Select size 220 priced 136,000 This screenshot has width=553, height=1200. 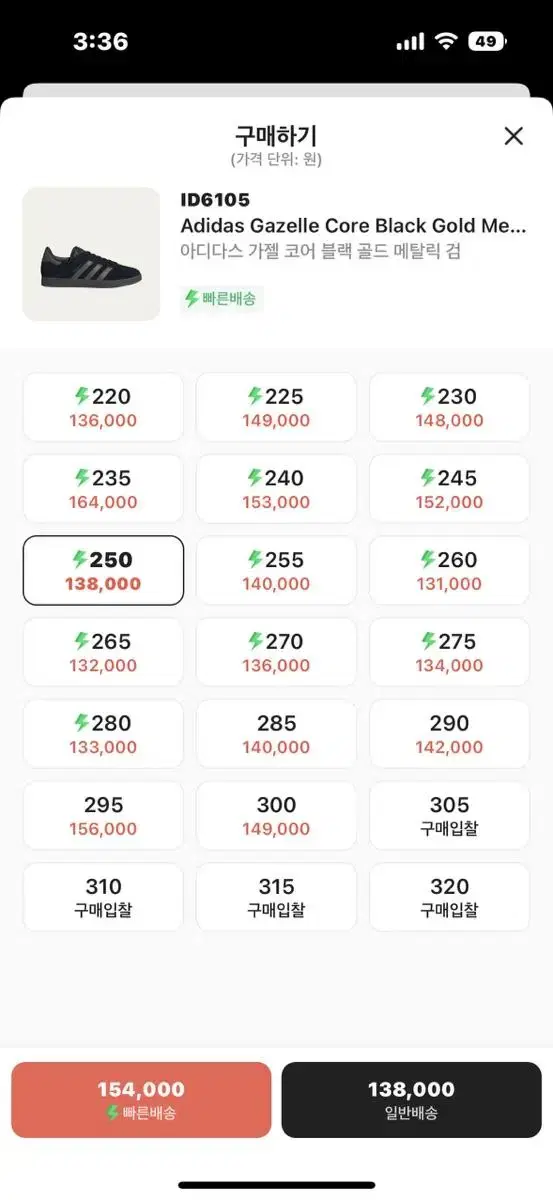pyautogui.click(x=103, y=407)
